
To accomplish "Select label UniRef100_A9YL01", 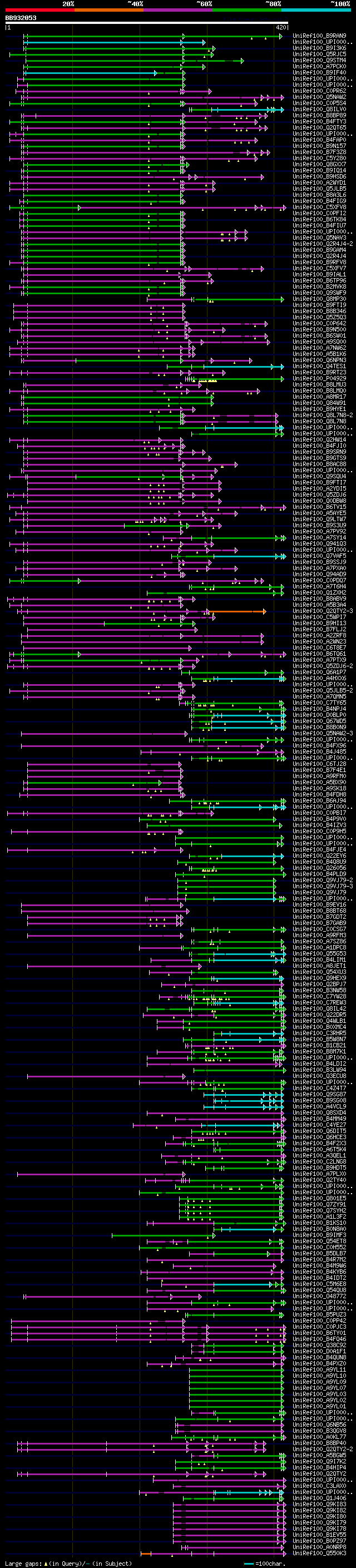I will coord(319,1407).
